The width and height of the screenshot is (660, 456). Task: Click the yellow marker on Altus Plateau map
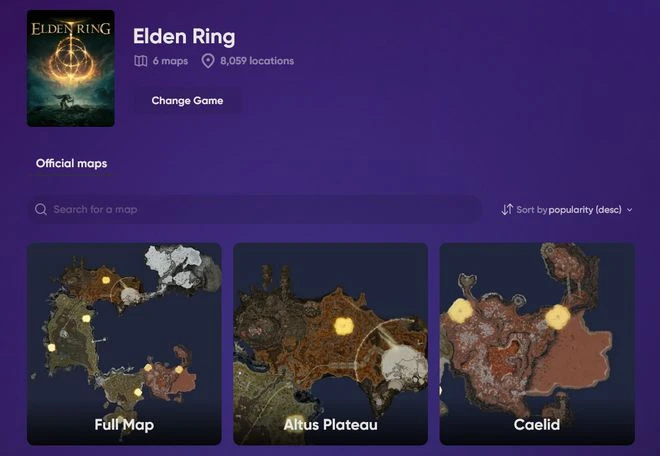click(x=344, y=326)
